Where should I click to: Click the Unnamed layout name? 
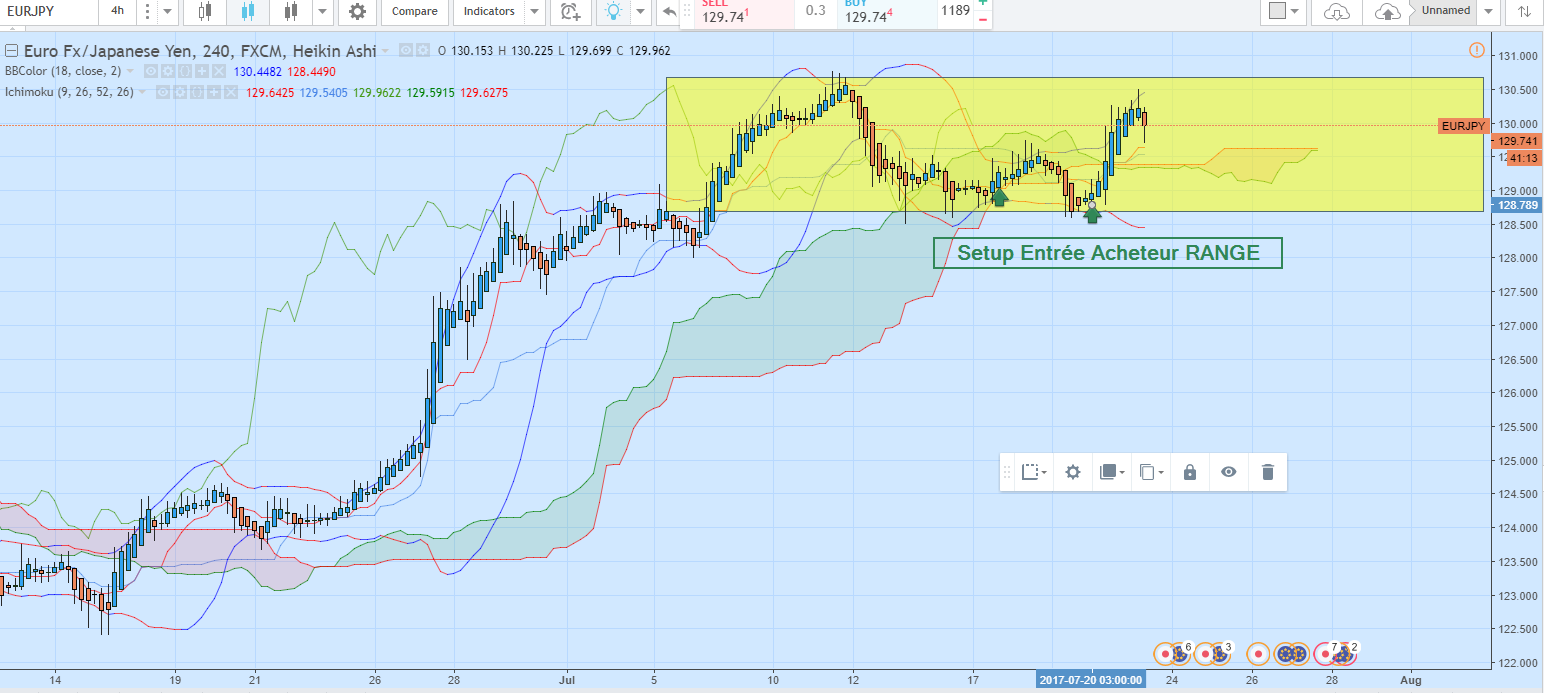(1446, 11)
